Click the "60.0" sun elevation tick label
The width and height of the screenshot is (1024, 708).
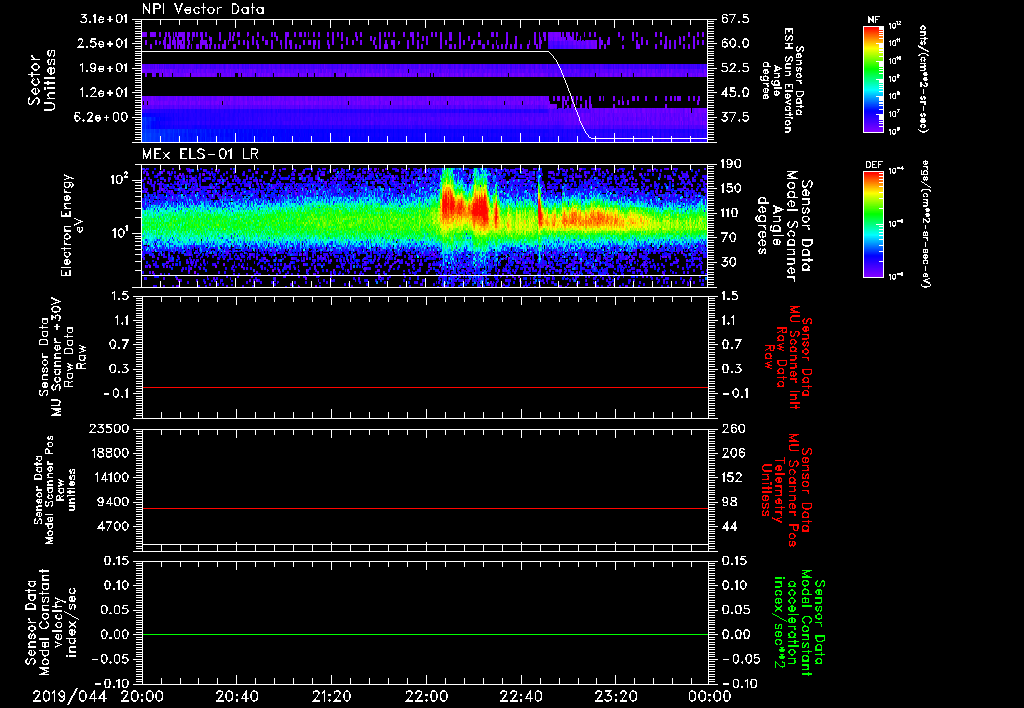[x=735, y=43]
